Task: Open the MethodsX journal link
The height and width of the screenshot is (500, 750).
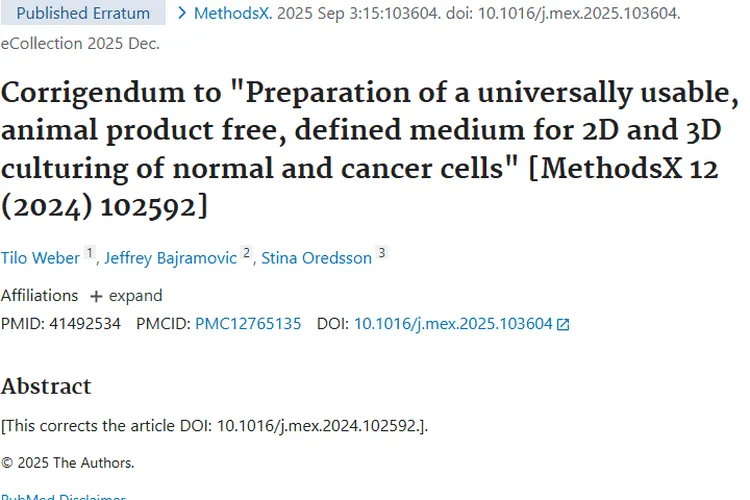Action: point(232,14)
